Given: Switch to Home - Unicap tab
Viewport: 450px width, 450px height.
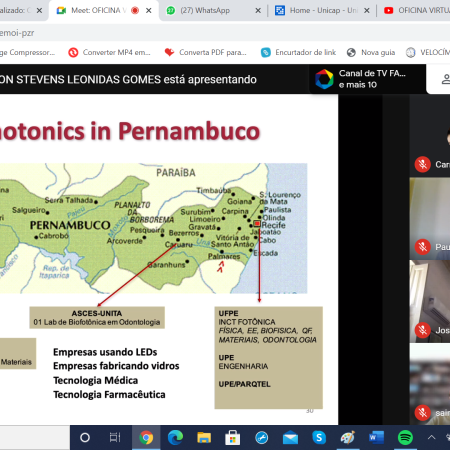Looking at the screenshot, I should coord(323,11).
